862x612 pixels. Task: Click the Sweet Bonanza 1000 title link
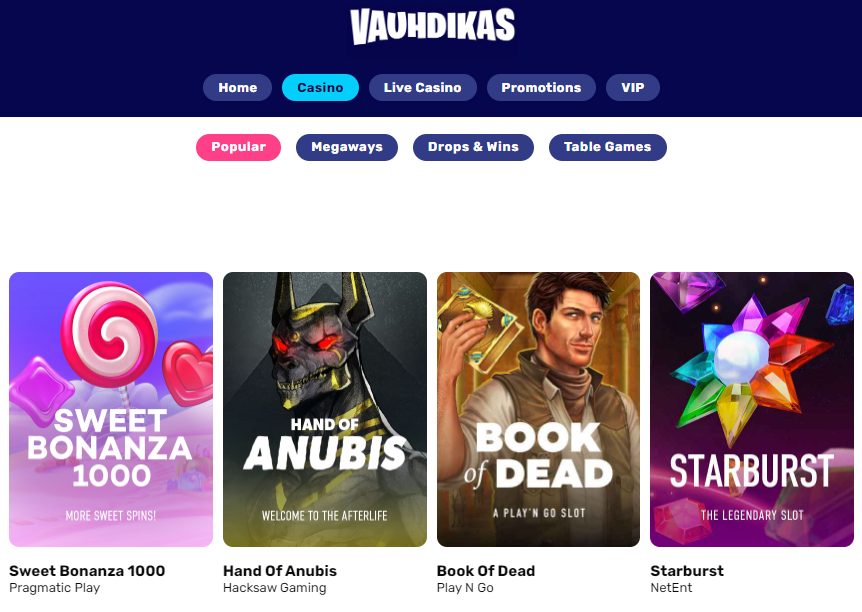[x=87, y=571]
